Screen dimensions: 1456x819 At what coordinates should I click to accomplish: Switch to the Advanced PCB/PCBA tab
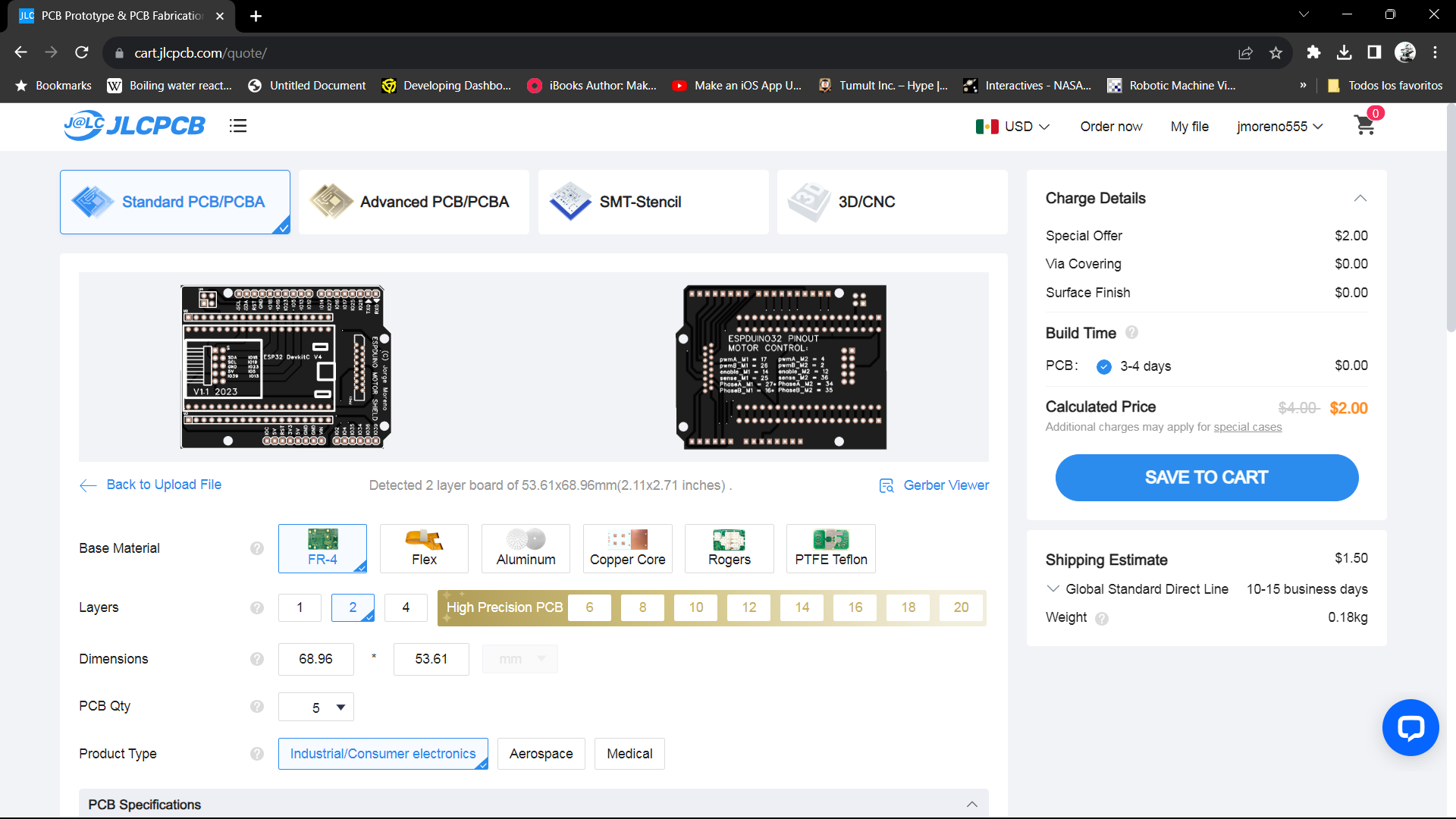coord(414,202)
